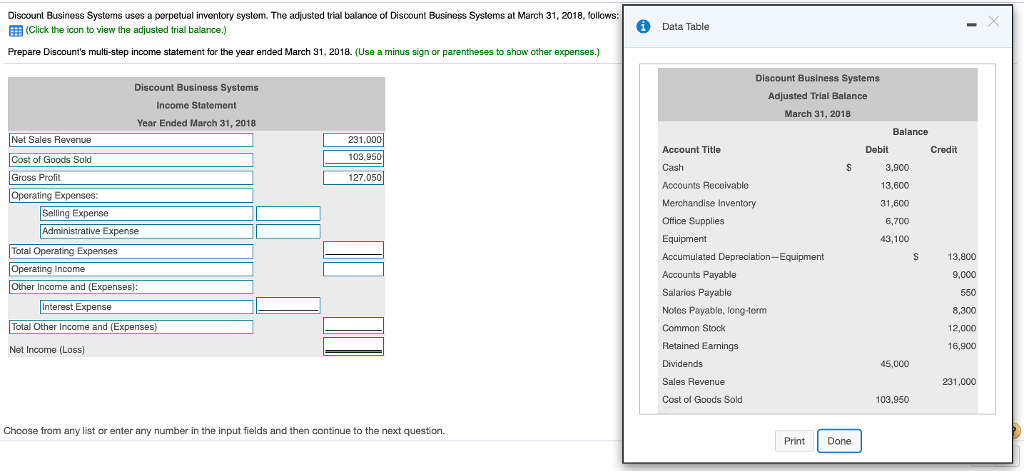
Task: Click the 'Account Title' column header
Action: point(691,149)
